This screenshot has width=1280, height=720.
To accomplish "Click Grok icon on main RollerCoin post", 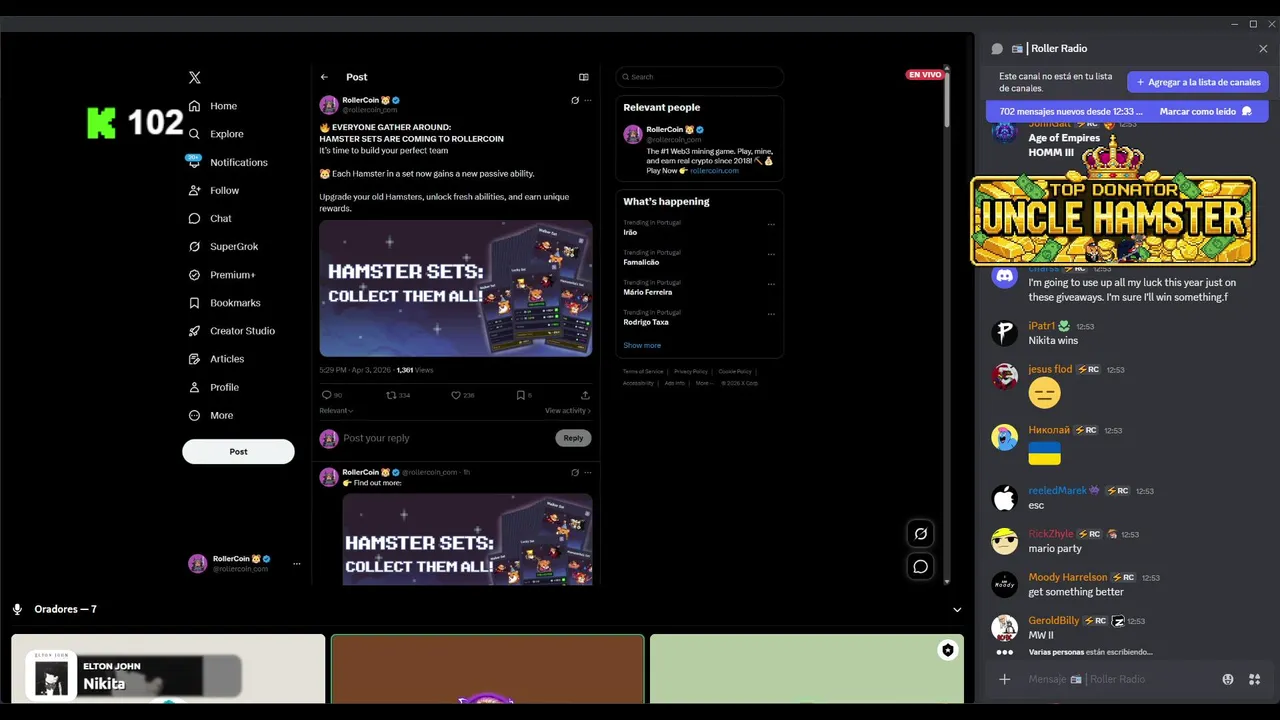I will pos(575,100).
